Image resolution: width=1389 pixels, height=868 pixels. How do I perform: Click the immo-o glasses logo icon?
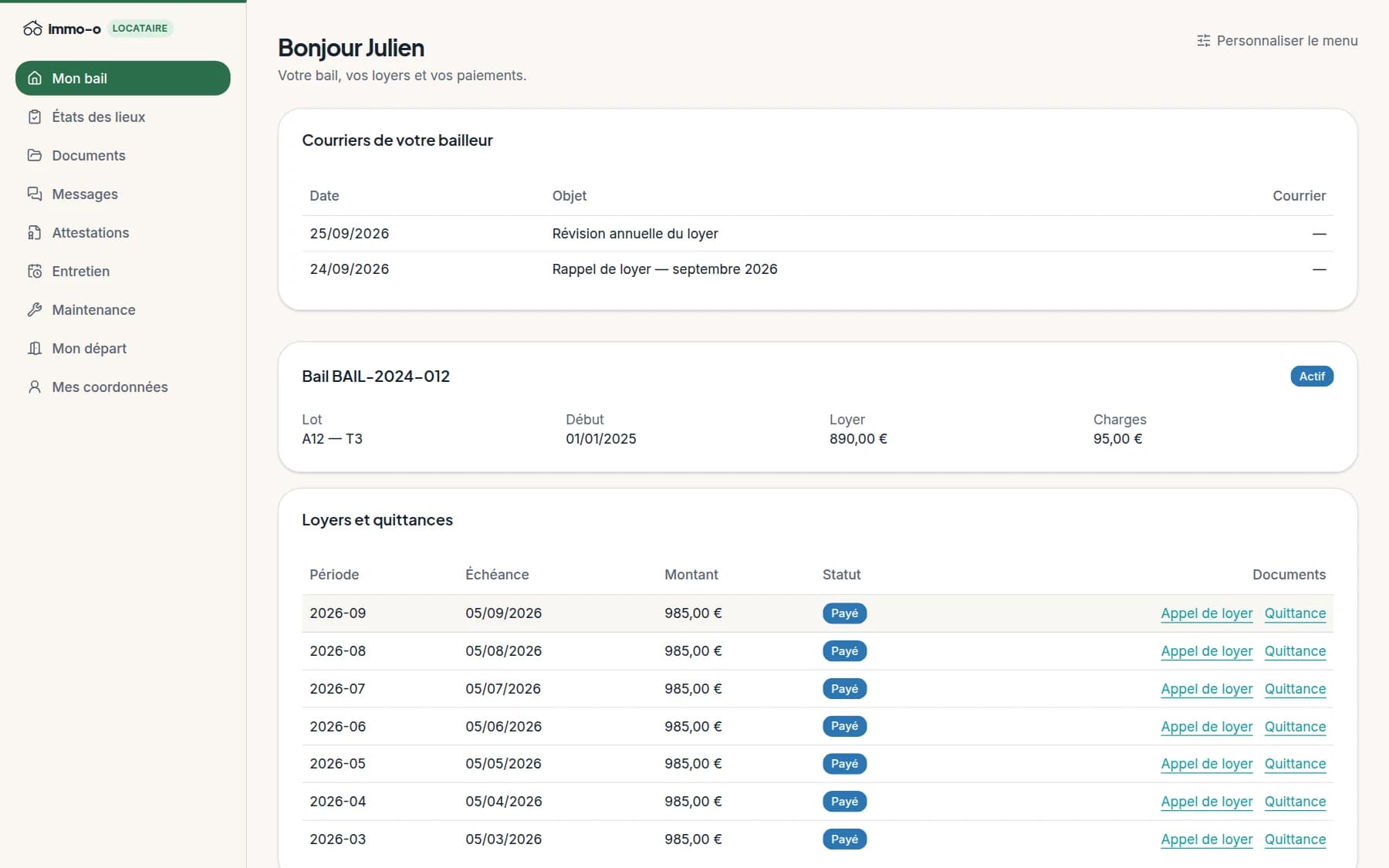click(x=32, y=29)
